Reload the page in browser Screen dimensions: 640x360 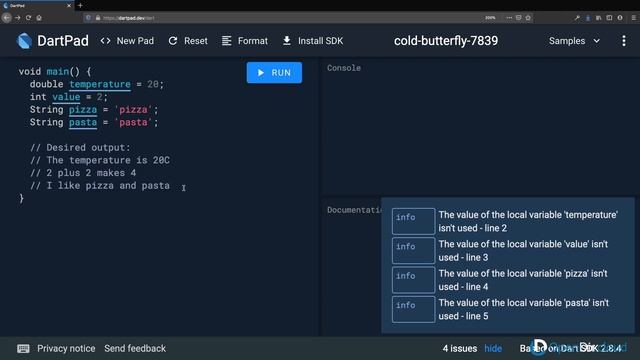tap(28, 18)
